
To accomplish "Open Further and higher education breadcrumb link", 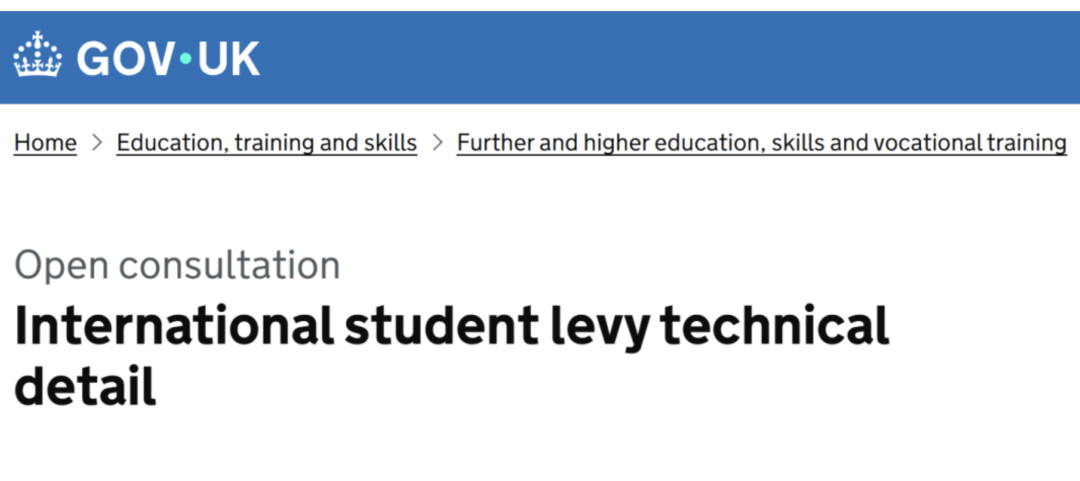I will [761, 143].
